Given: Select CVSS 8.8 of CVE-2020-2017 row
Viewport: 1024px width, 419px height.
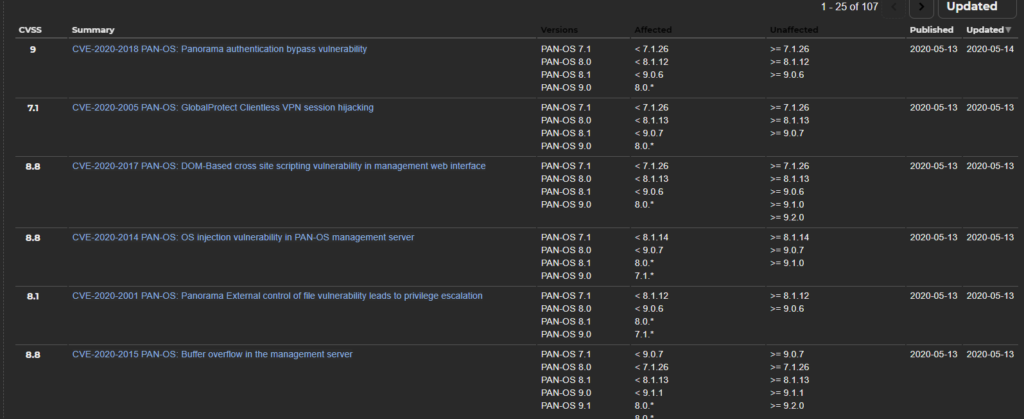Looking at the screenshot, I should [x=33, y=166].
